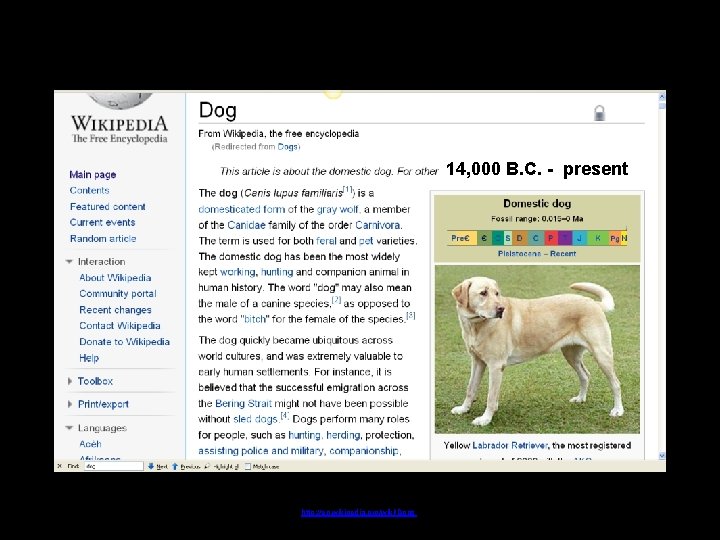
Task: Open the Help link in sidebar
Action: [89, 358]
